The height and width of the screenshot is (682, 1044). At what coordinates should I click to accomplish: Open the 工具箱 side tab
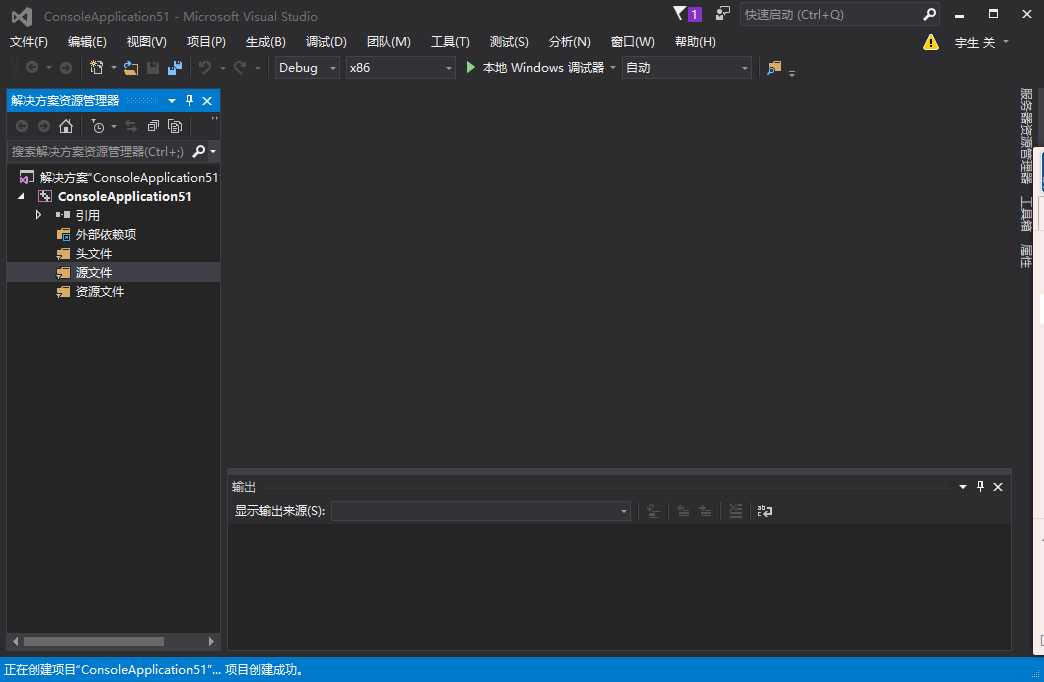tap(1026, 213)
